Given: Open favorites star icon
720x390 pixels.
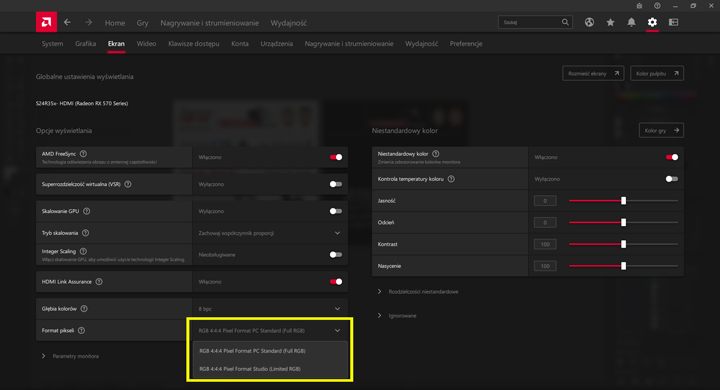Looking at the screenshot, I should tap(610, 22).
